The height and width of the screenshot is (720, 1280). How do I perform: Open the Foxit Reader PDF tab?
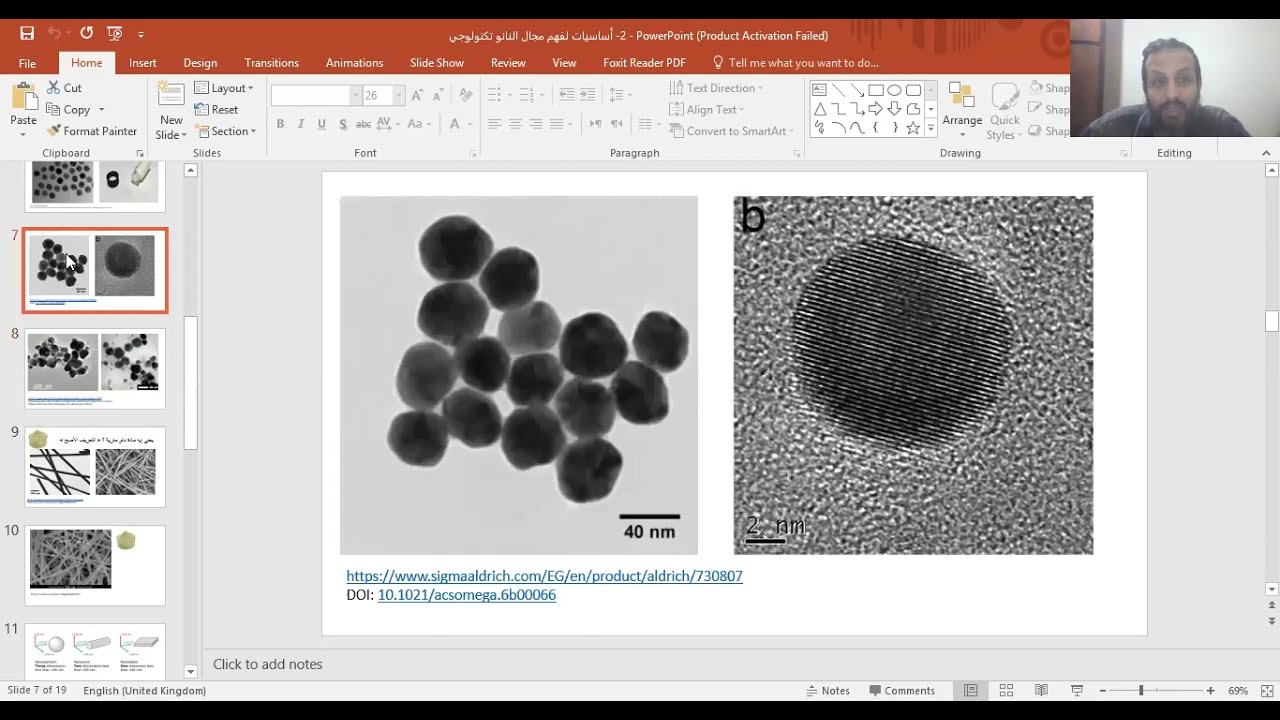coord(644,63)
